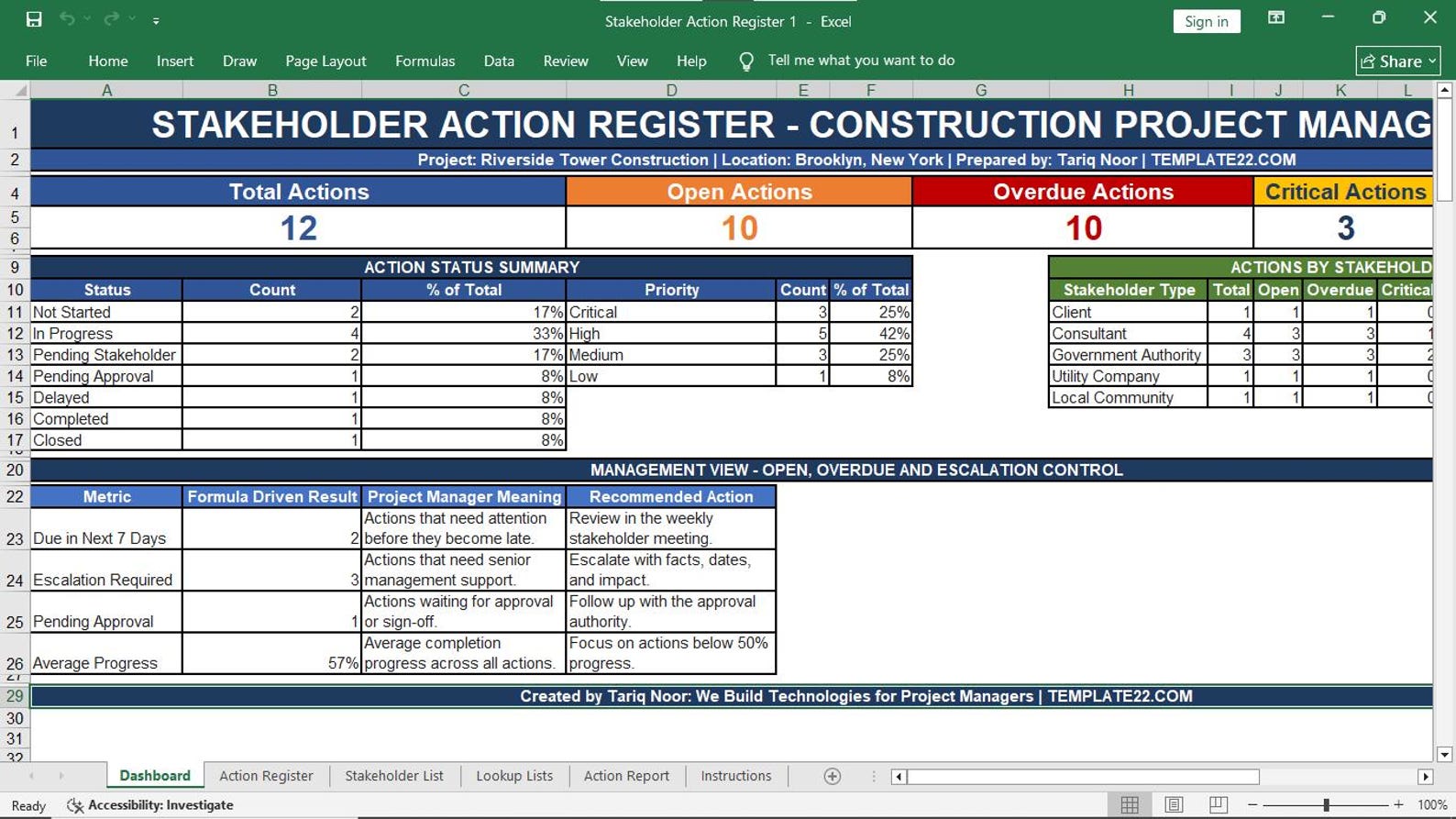Click vertical scrollbar down arrow
1456x819 pixels.
click(x=1445, y=755)
